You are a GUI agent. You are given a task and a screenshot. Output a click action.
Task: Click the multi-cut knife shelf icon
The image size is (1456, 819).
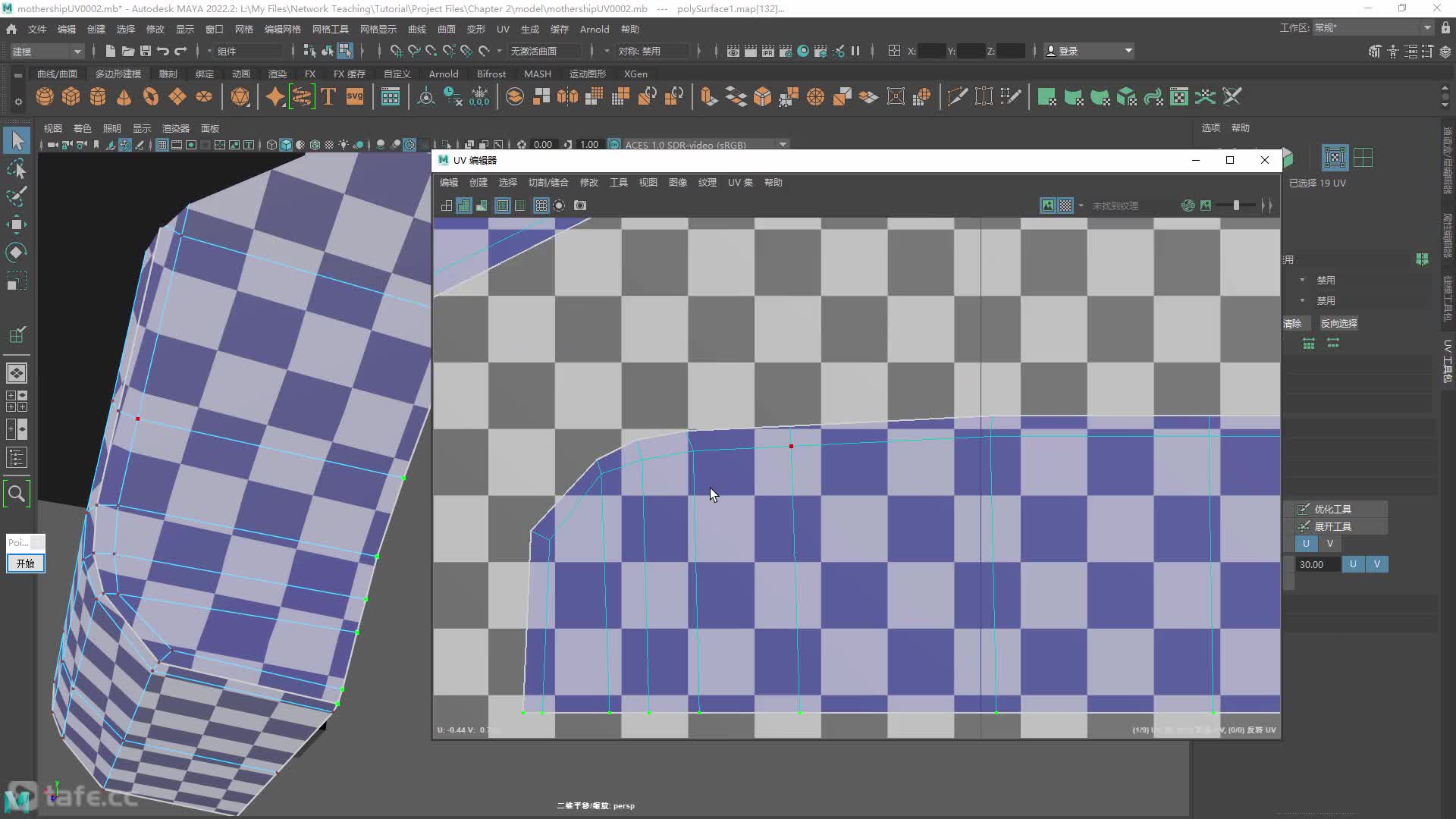[957, 97]
